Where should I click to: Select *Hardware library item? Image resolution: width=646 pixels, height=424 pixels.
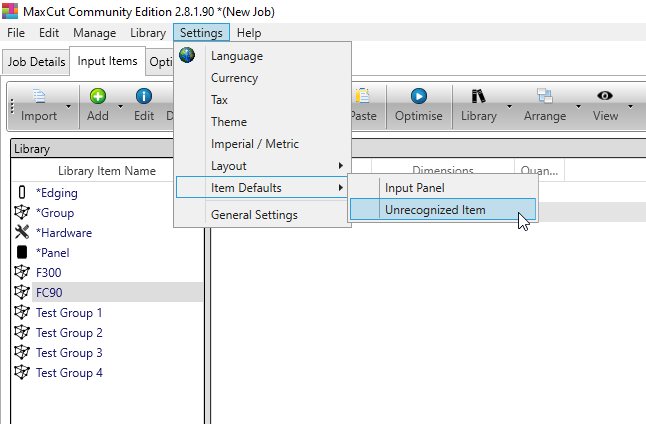pos(64,232)
